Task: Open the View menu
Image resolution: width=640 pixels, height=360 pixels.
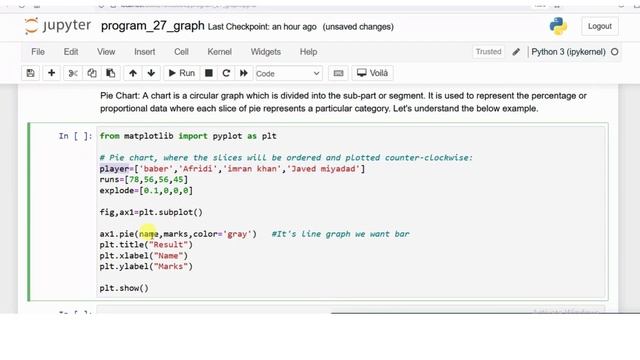Action: point(106,52)
